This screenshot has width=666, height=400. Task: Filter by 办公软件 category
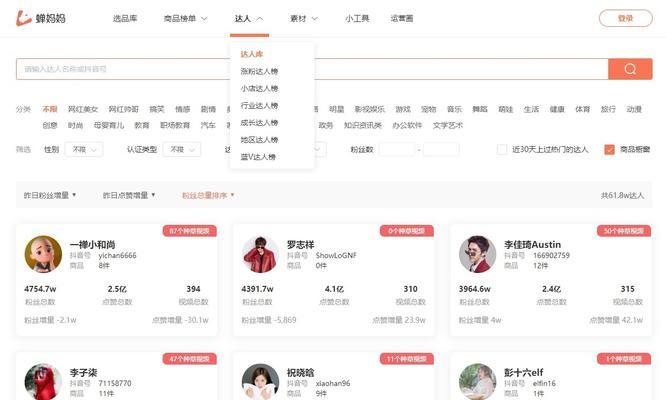(x=407, y=125)
